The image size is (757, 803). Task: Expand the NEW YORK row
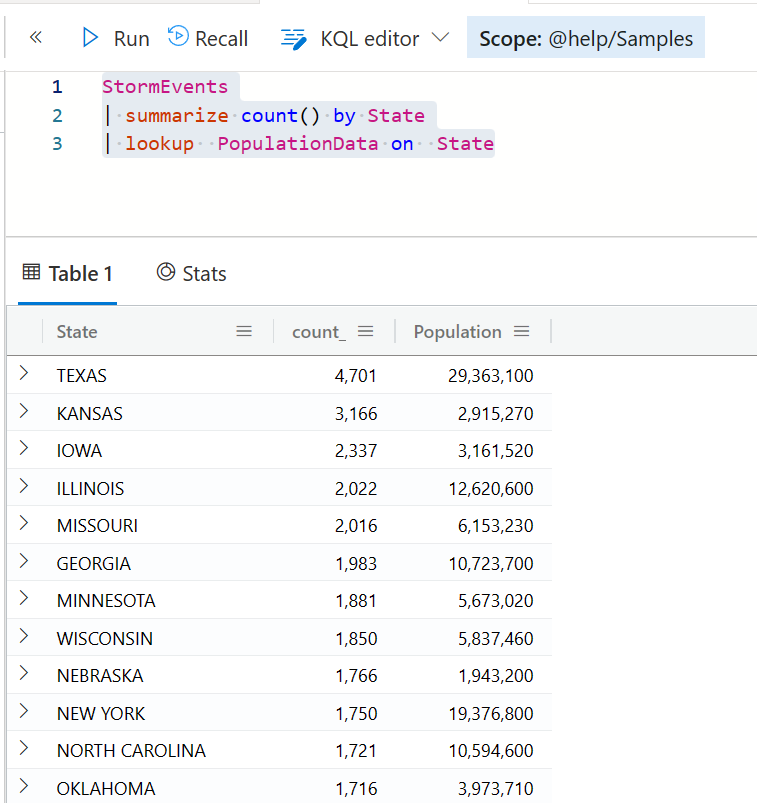(x=24, y=711)
